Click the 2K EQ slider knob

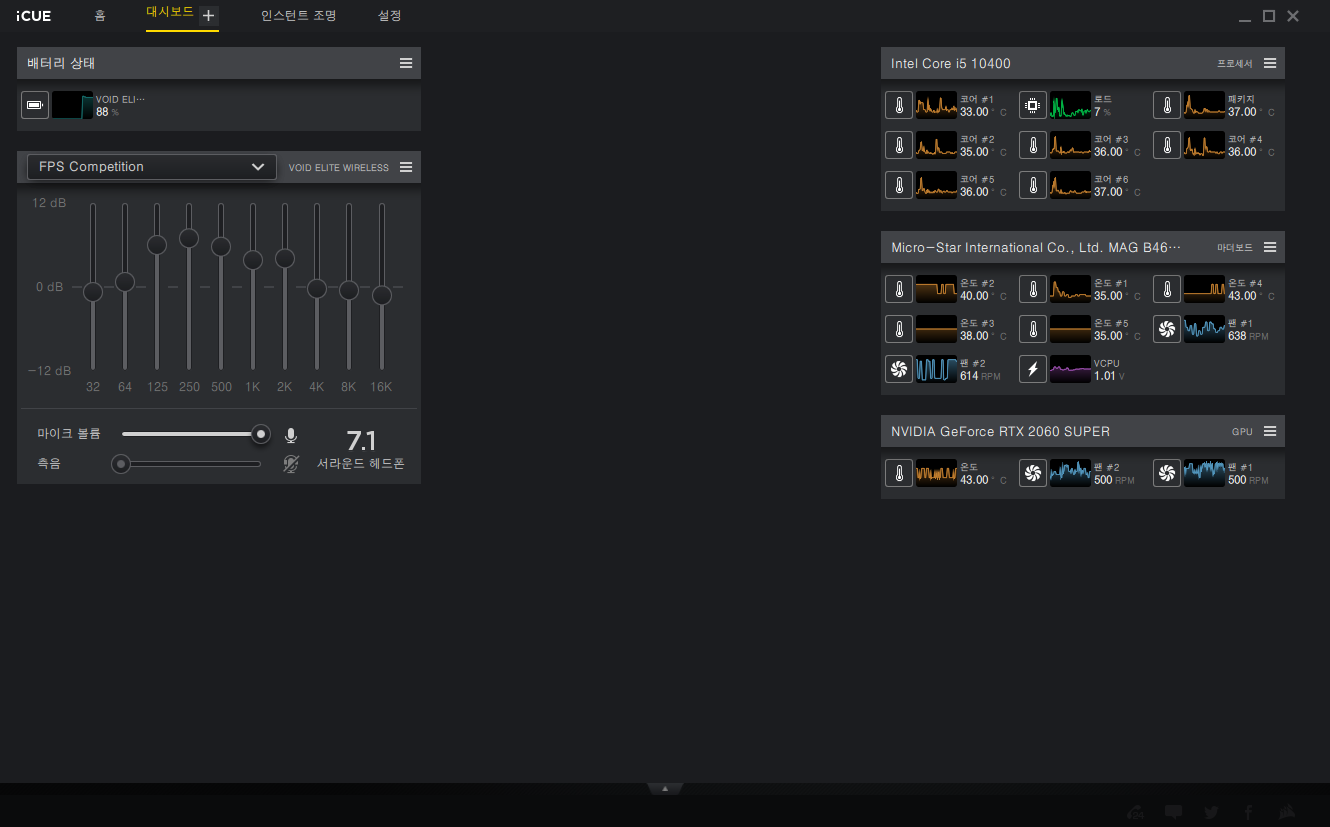pyautogui.click(x=285, y=258)
